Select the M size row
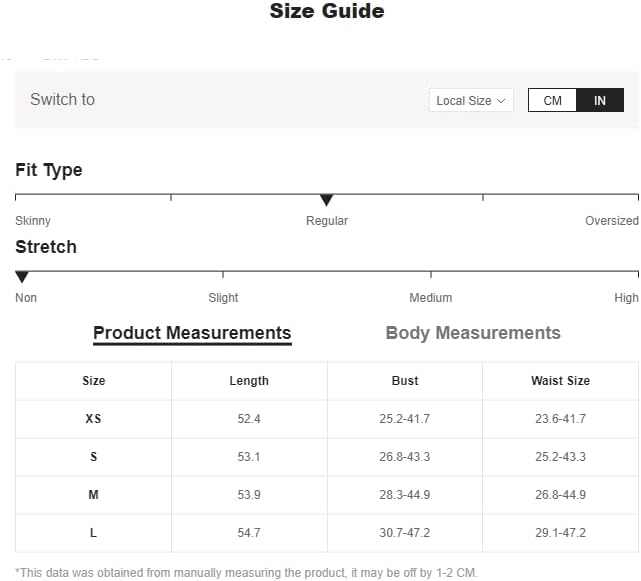The image size is (641, 581). [x=93, y=495]
